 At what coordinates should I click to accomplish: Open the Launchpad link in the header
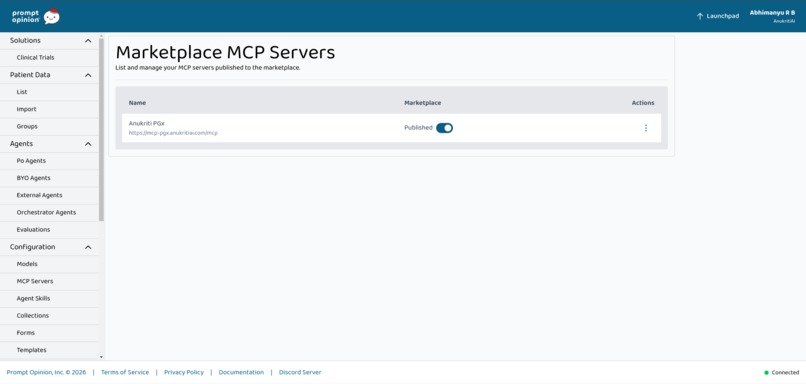coord(718,16)
